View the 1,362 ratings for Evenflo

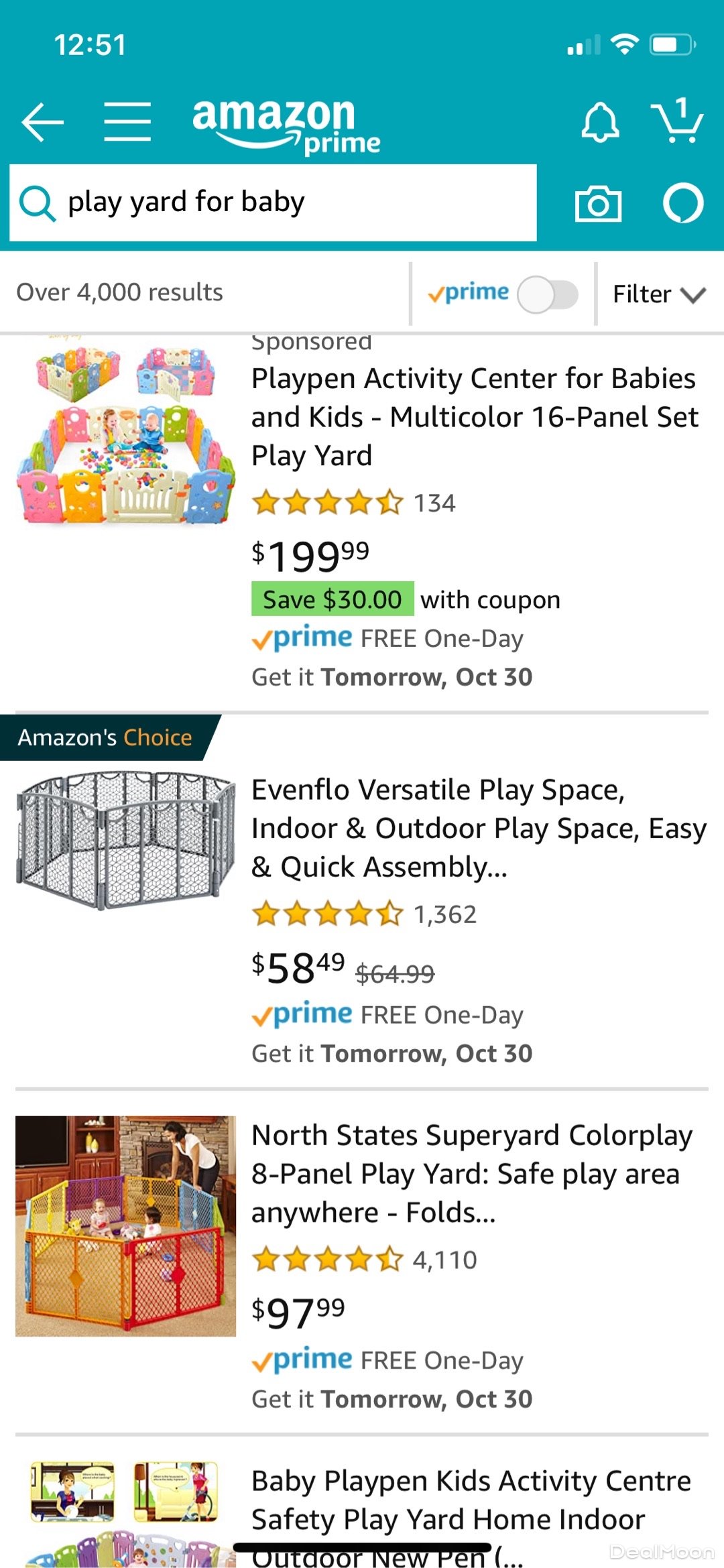444,914
